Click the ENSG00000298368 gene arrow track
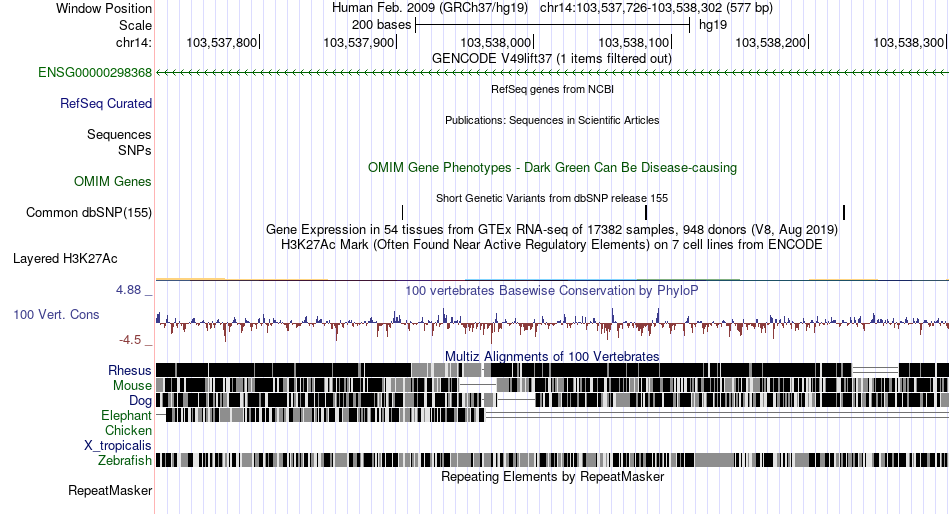The height and width of the screenshot is (514, 950). [x=552, y=73]
